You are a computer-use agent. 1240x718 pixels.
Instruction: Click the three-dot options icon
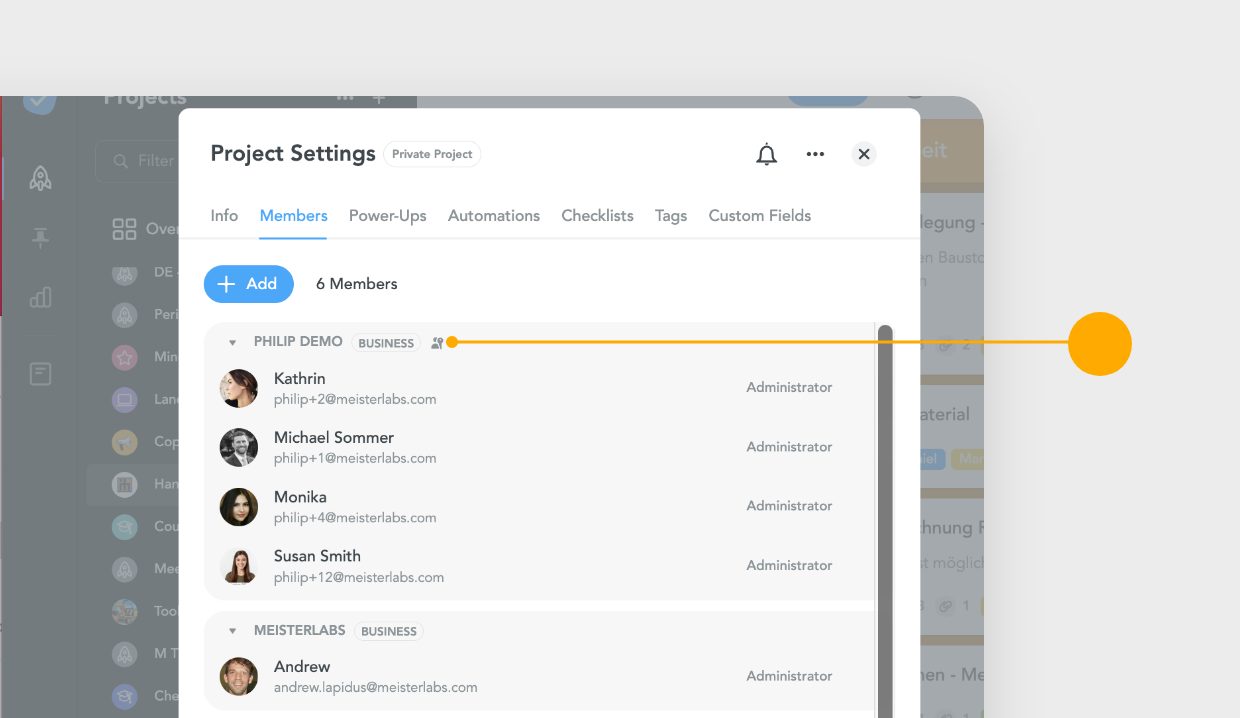pyautogui.click(x=815, y=154)
